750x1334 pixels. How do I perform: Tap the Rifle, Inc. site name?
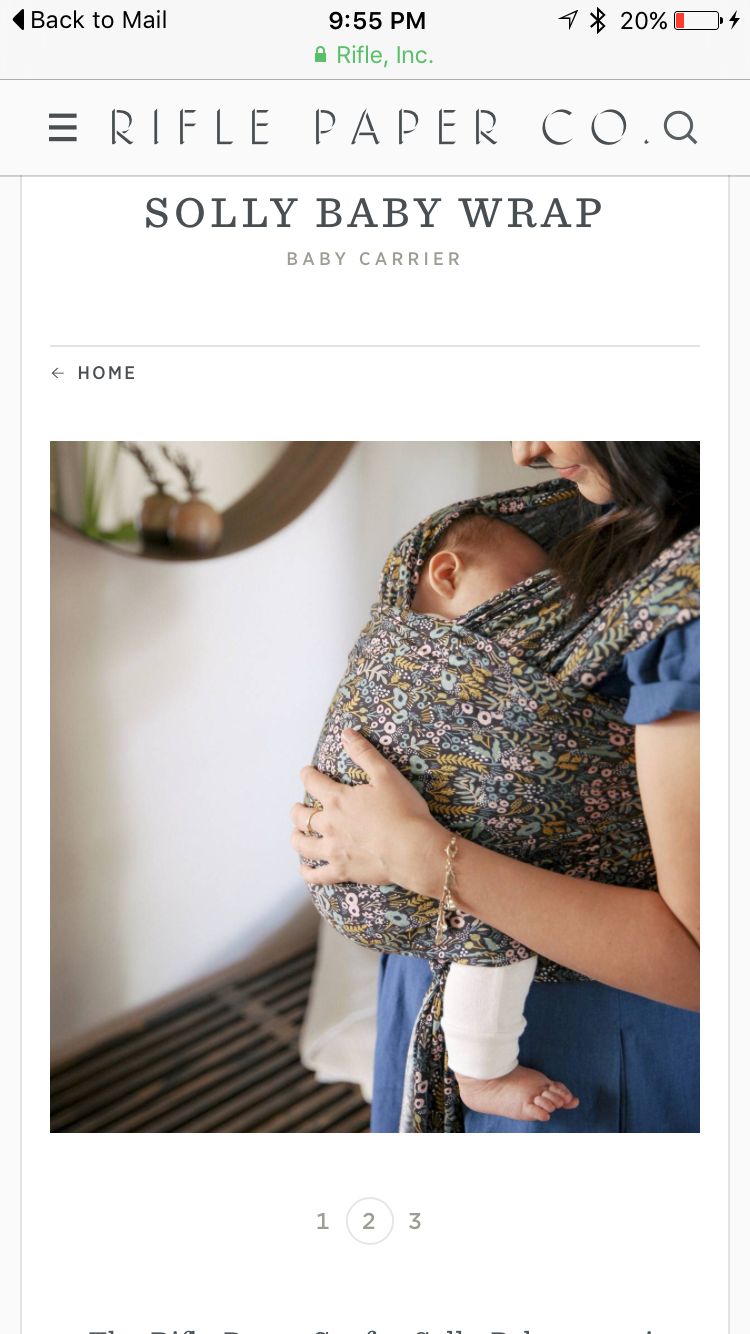click(x=385, y=55)
